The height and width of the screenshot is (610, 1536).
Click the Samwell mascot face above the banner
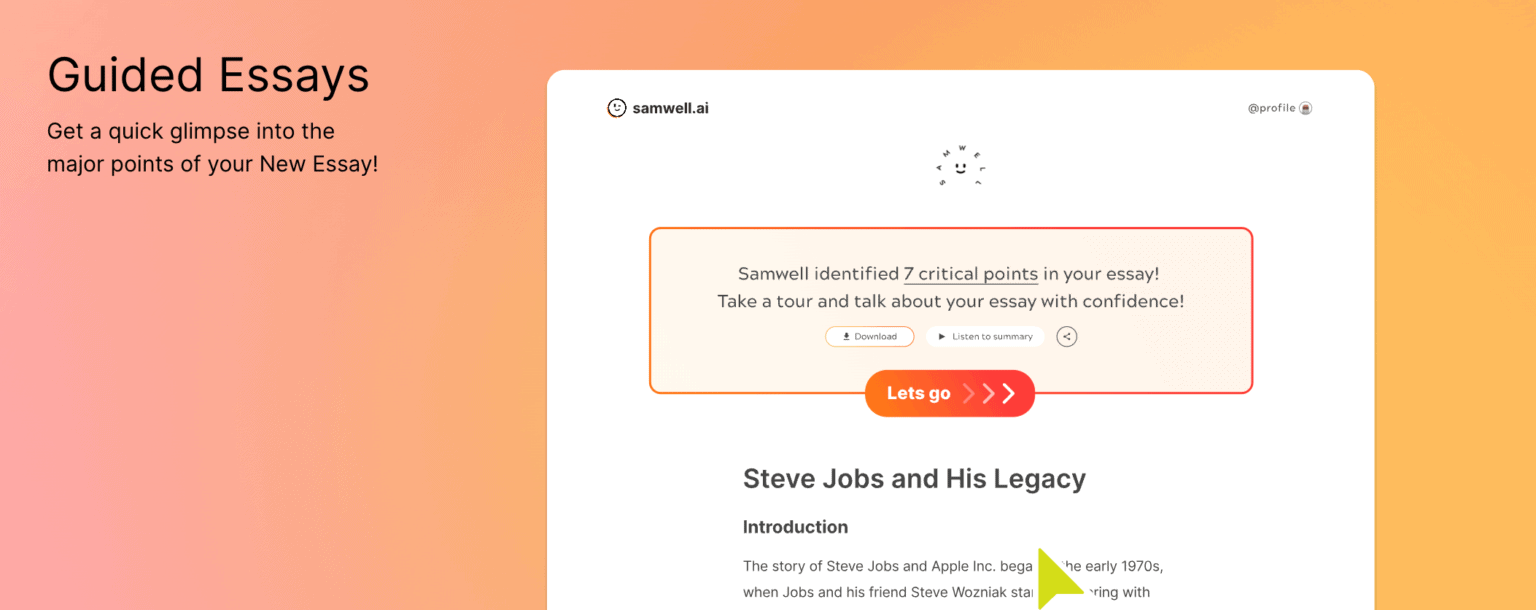point(960,167)
